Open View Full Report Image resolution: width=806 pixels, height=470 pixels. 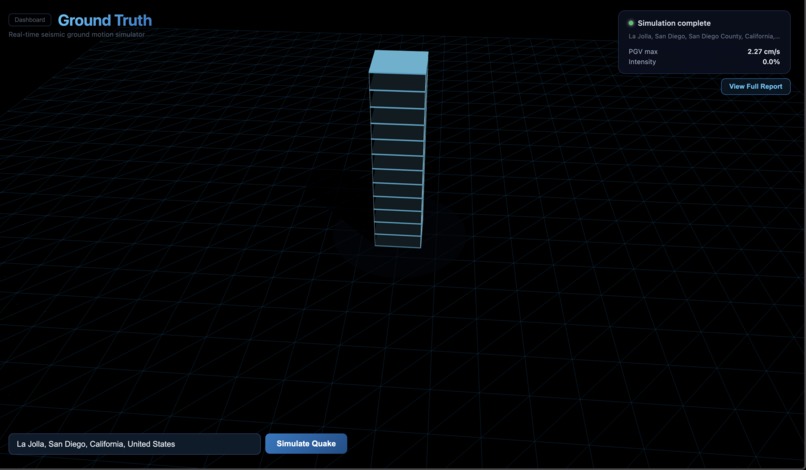click(756, 86)
